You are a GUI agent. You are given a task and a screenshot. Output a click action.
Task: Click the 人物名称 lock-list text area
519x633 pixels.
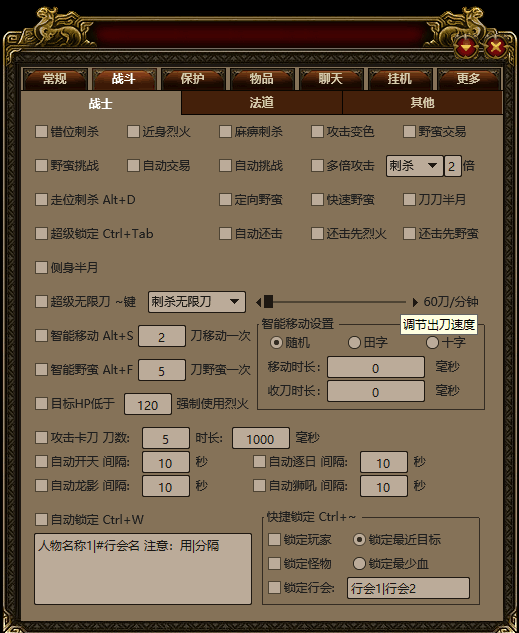[x=143, y=569]
